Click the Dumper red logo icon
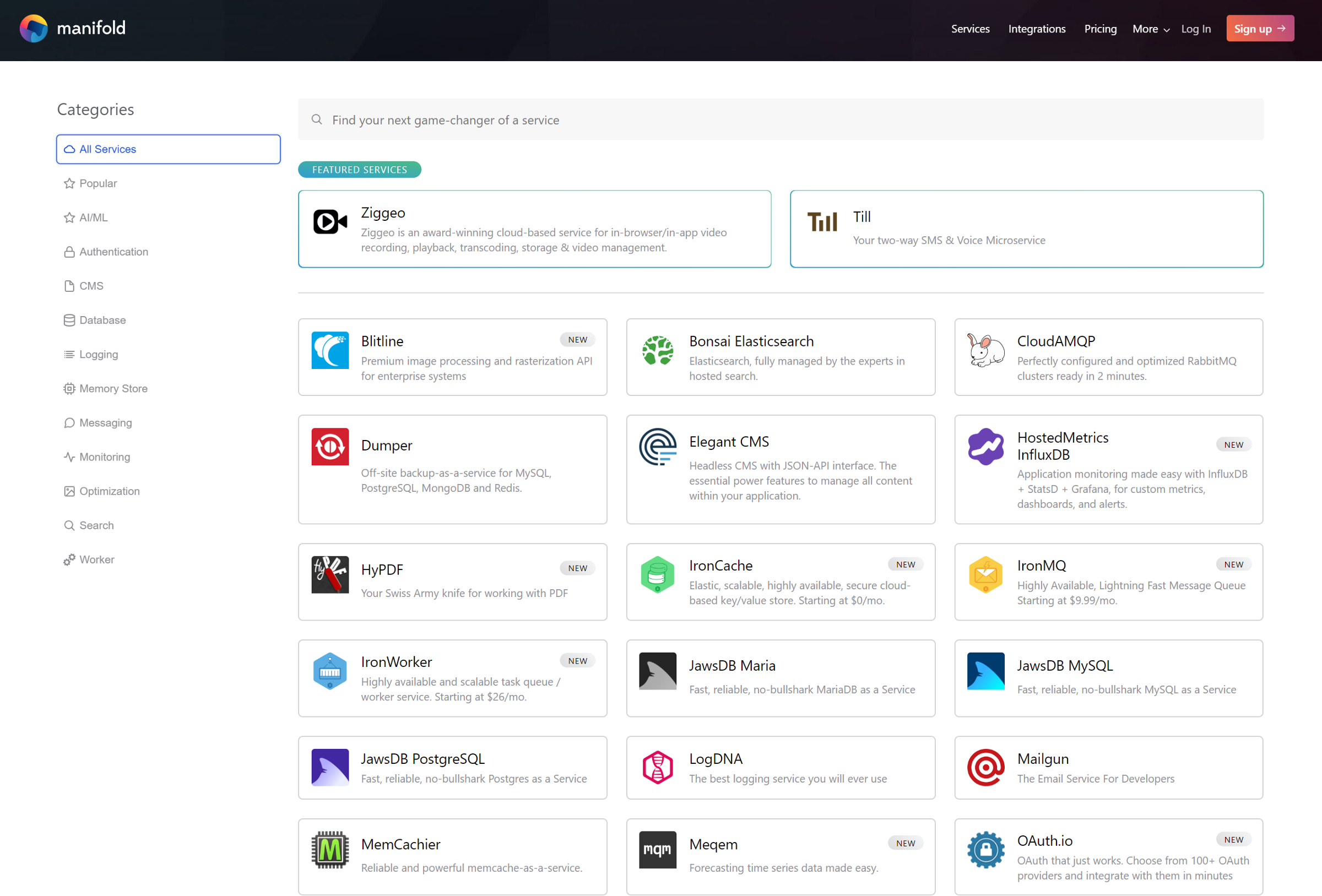1322x896 pixels. [330, 447]
